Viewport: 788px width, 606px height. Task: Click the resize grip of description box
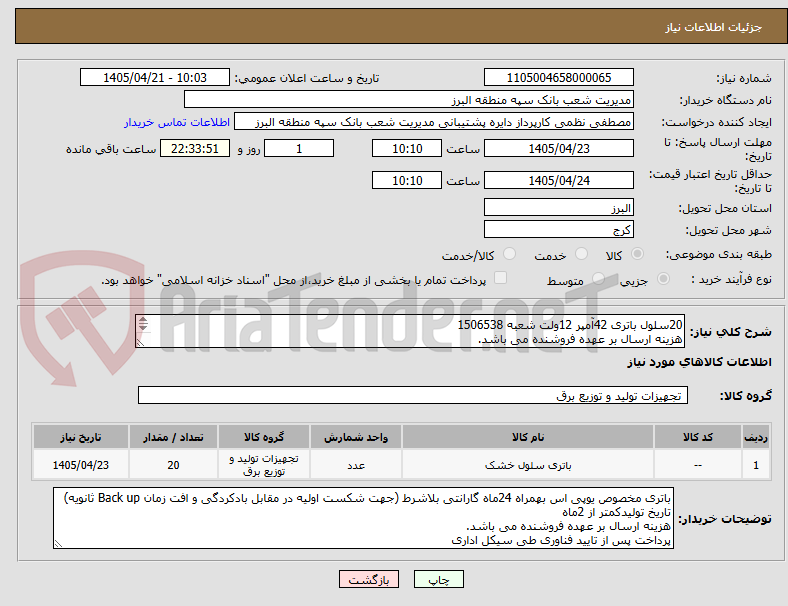[x=140, y=343]
